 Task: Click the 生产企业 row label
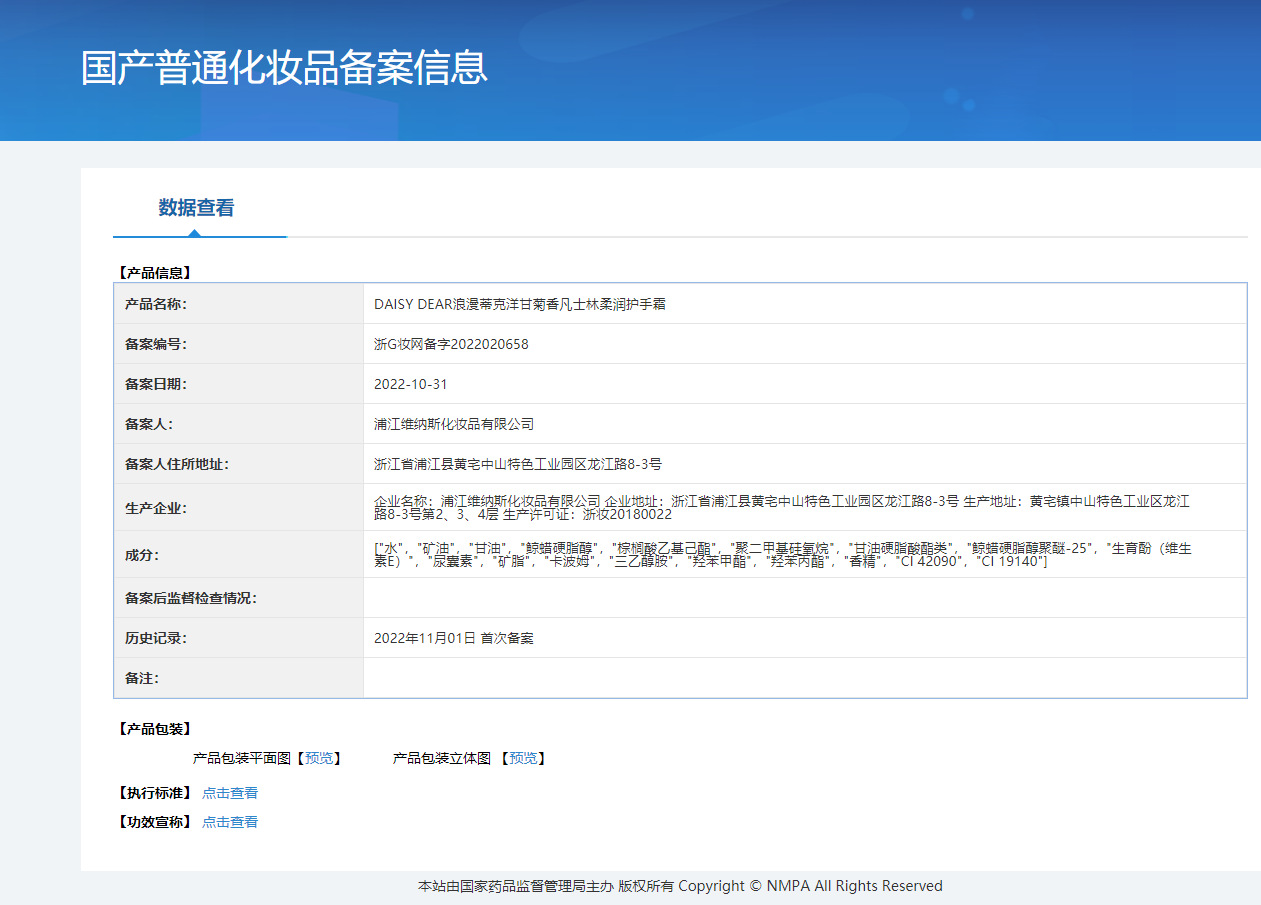pos(155,507)
